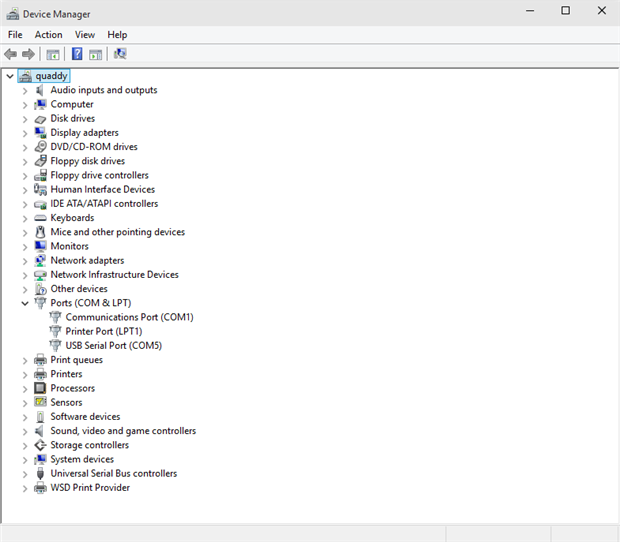
Task: Select the Monitors label
Action: click(70, 246)
